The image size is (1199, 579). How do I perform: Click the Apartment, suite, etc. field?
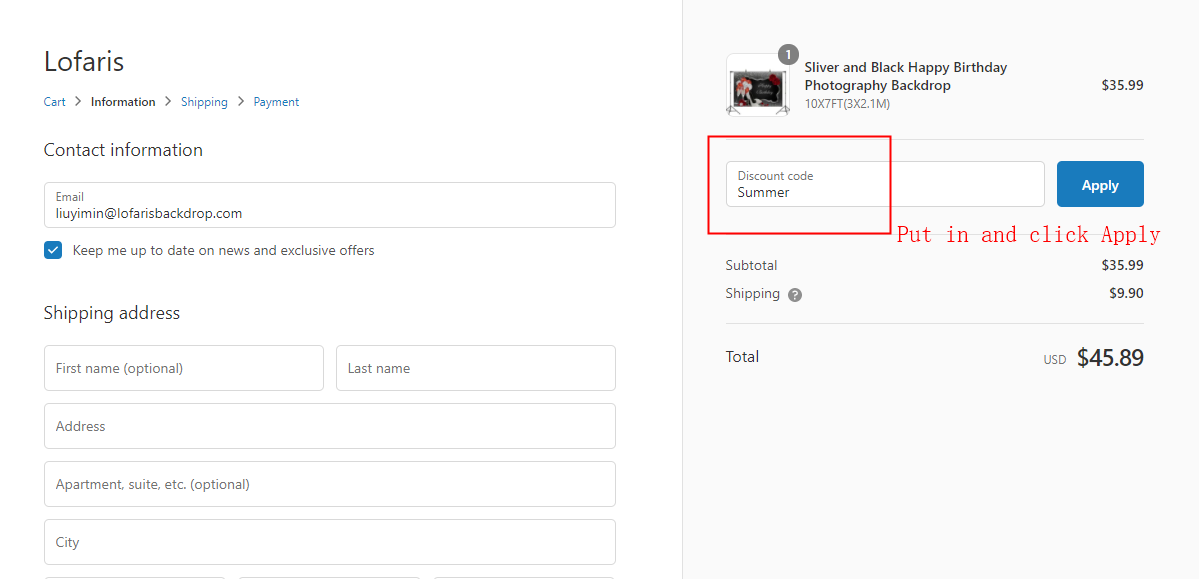click(329, 484)
